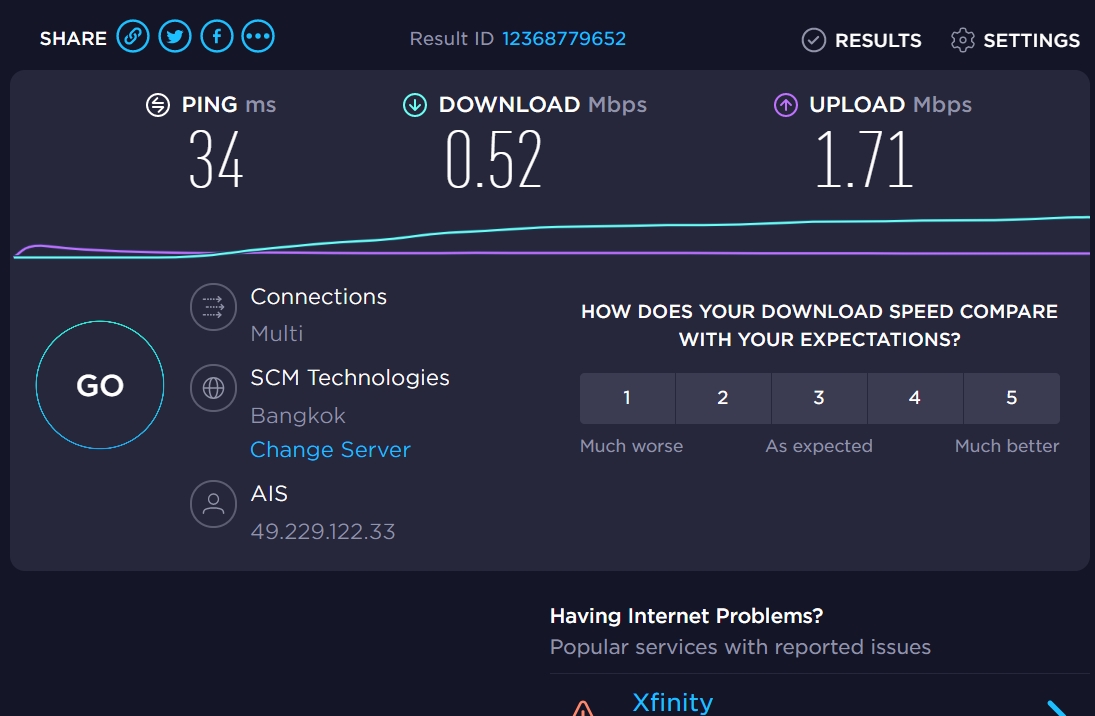
Task: Open RESULTS history
Action: tap(861, 40)
